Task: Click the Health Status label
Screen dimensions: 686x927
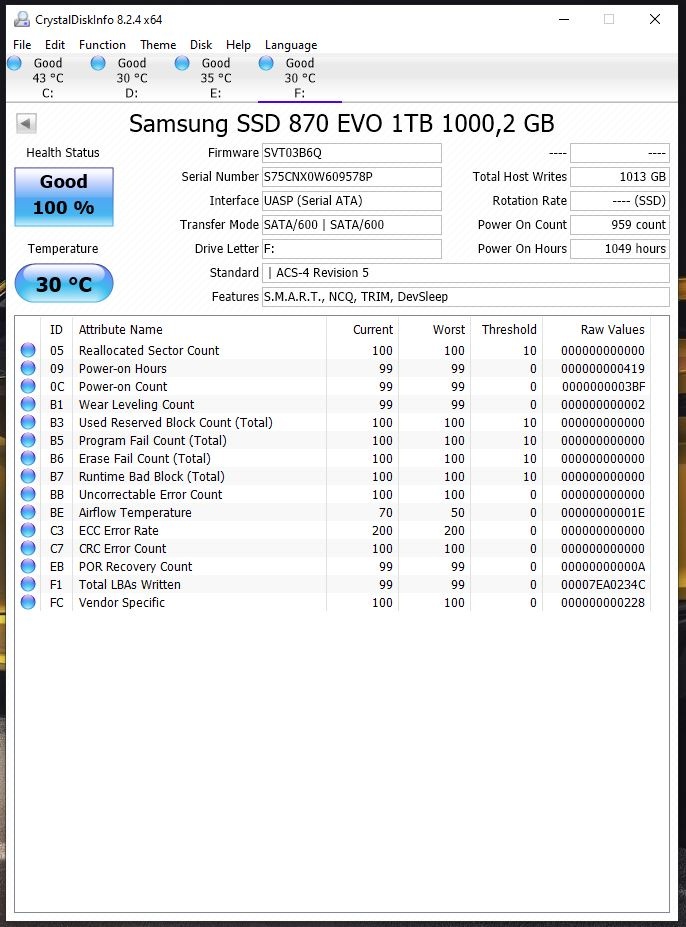Action: click(63, 153)
